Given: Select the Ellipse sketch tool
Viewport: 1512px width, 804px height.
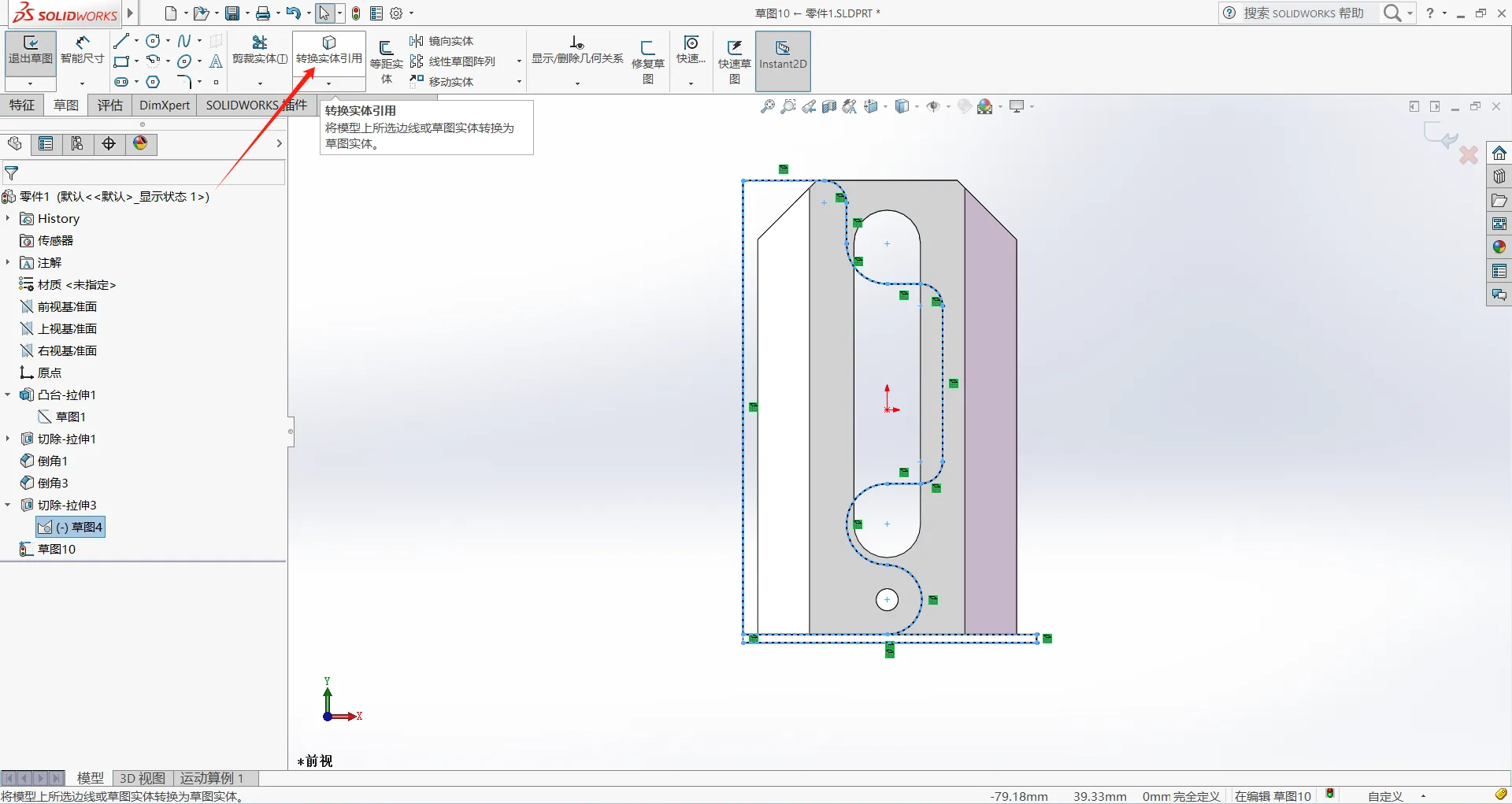Looking at the screenshot, I should click(x=184, y=61).
